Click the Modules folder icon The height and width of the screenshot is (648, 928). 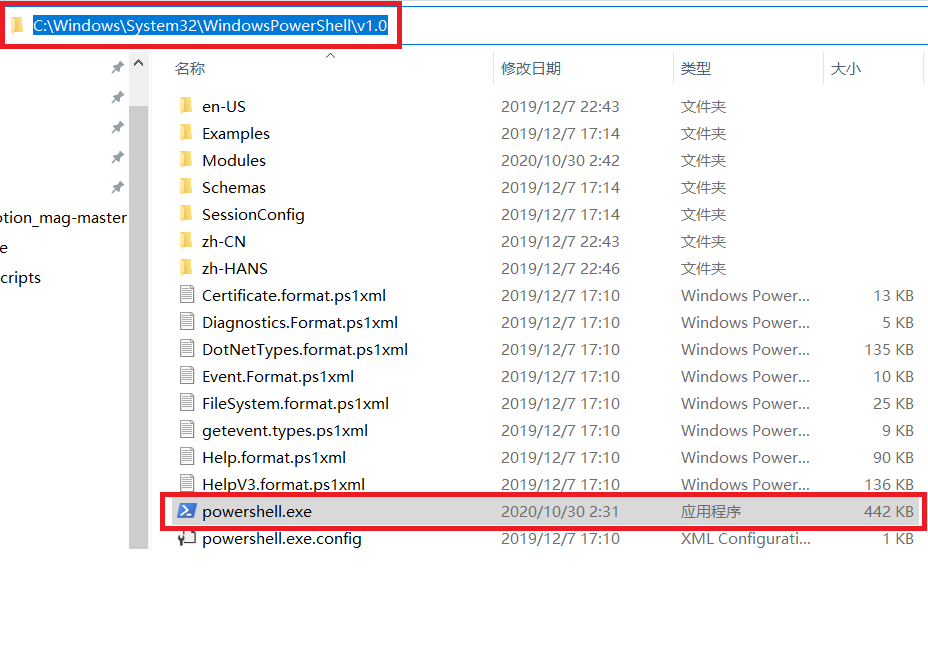click(186, 160)
